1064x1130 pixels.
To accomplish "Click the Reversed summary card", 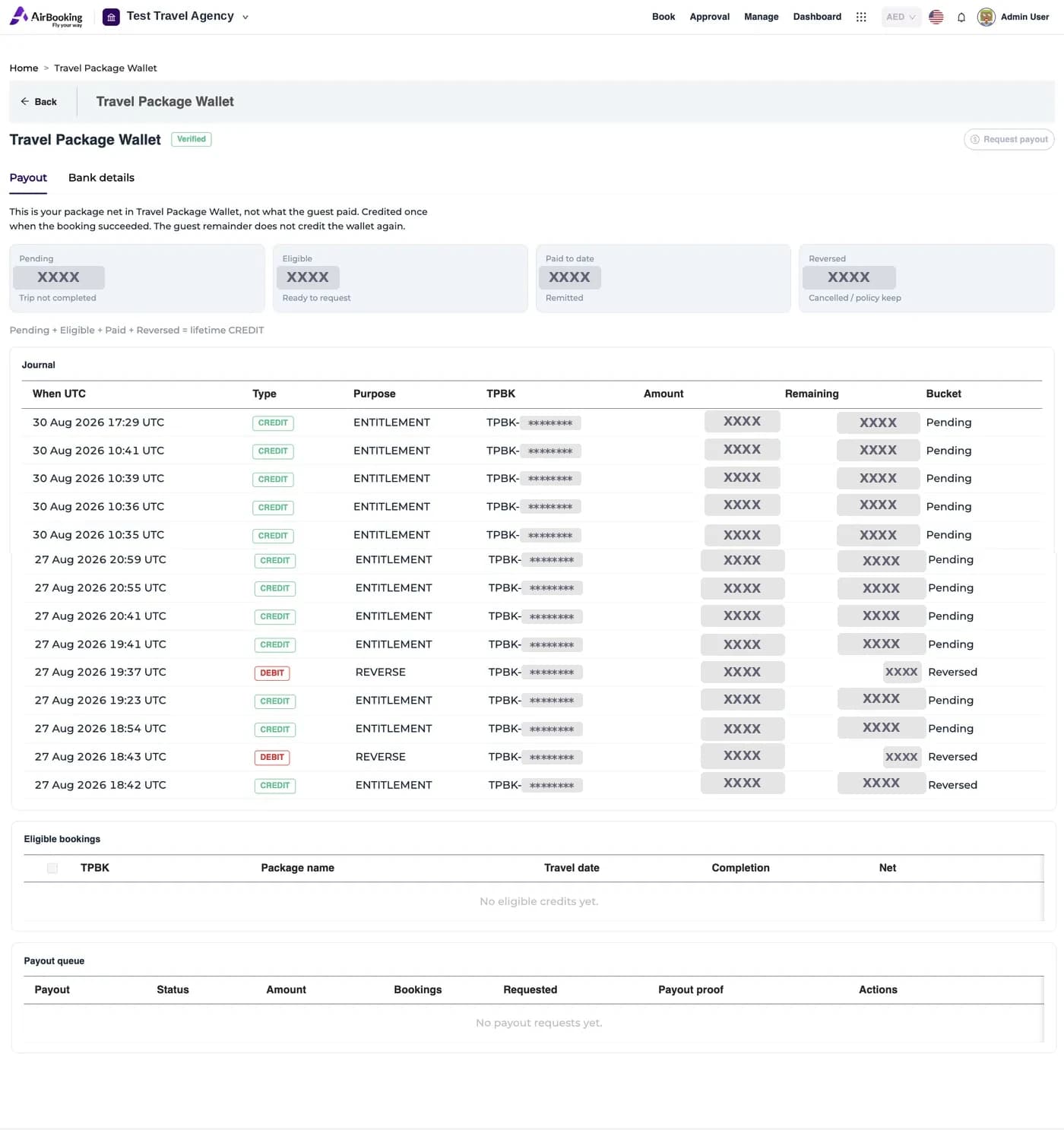I will pos(926,278).
